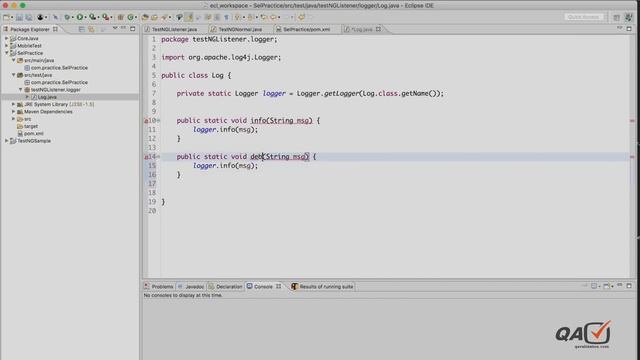Open dropdown next to Debug icon
The image size is (640, 360).
click(x=73, y=18)
